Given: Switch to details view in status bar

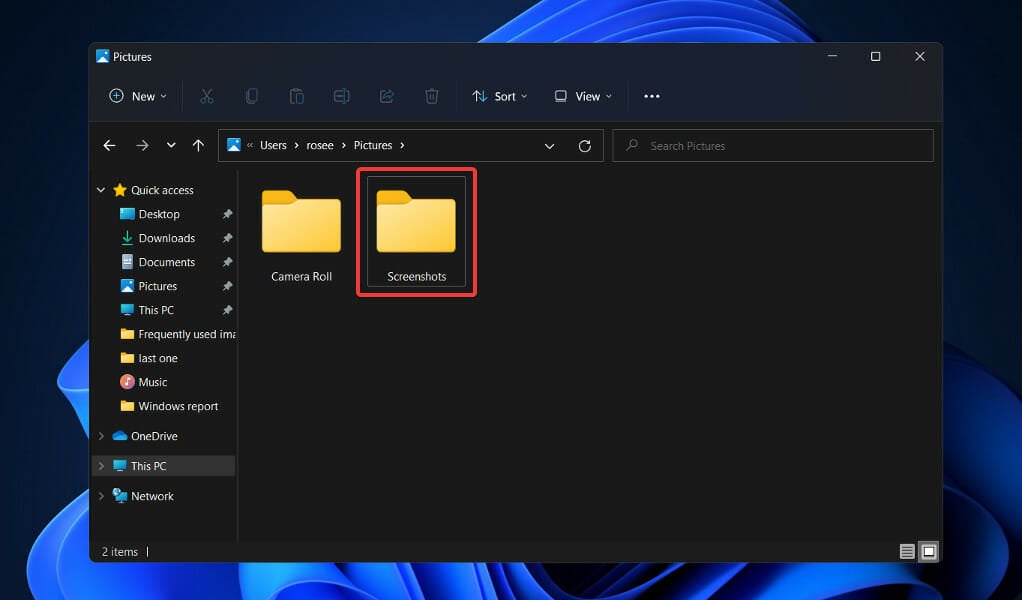Looking at the screenshot, I should (x=907, y=552).
